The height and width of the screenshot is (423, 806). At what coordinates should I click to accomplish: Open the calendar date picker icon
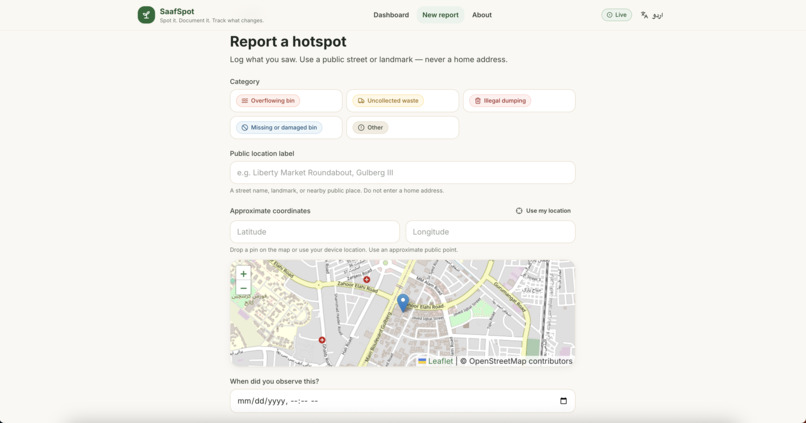563,401
